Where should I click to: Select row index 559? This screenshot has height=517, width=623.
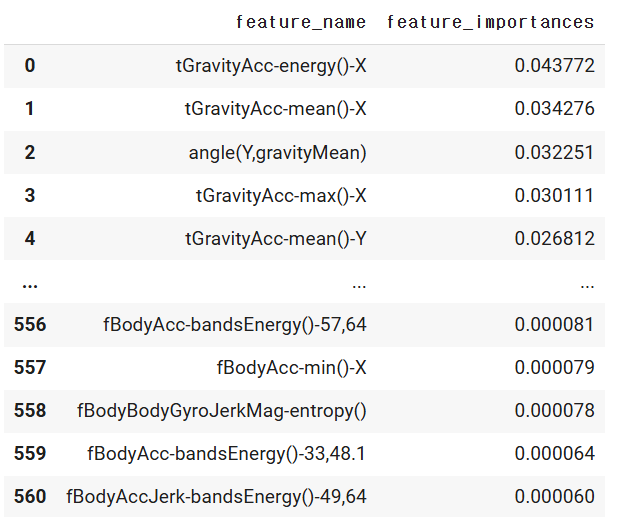[x=30, y=453]
